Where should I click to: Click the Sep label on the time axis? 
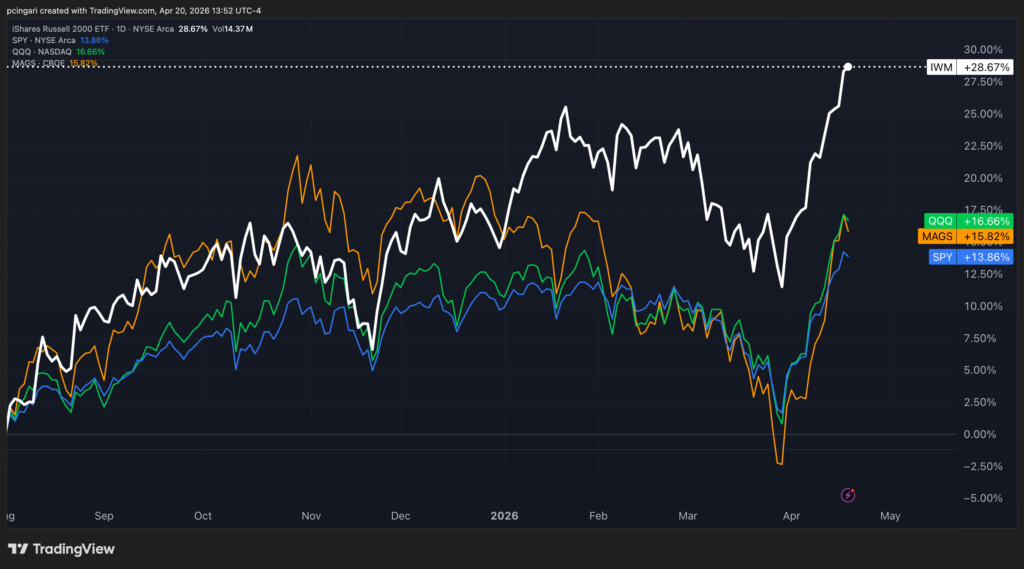104,515
